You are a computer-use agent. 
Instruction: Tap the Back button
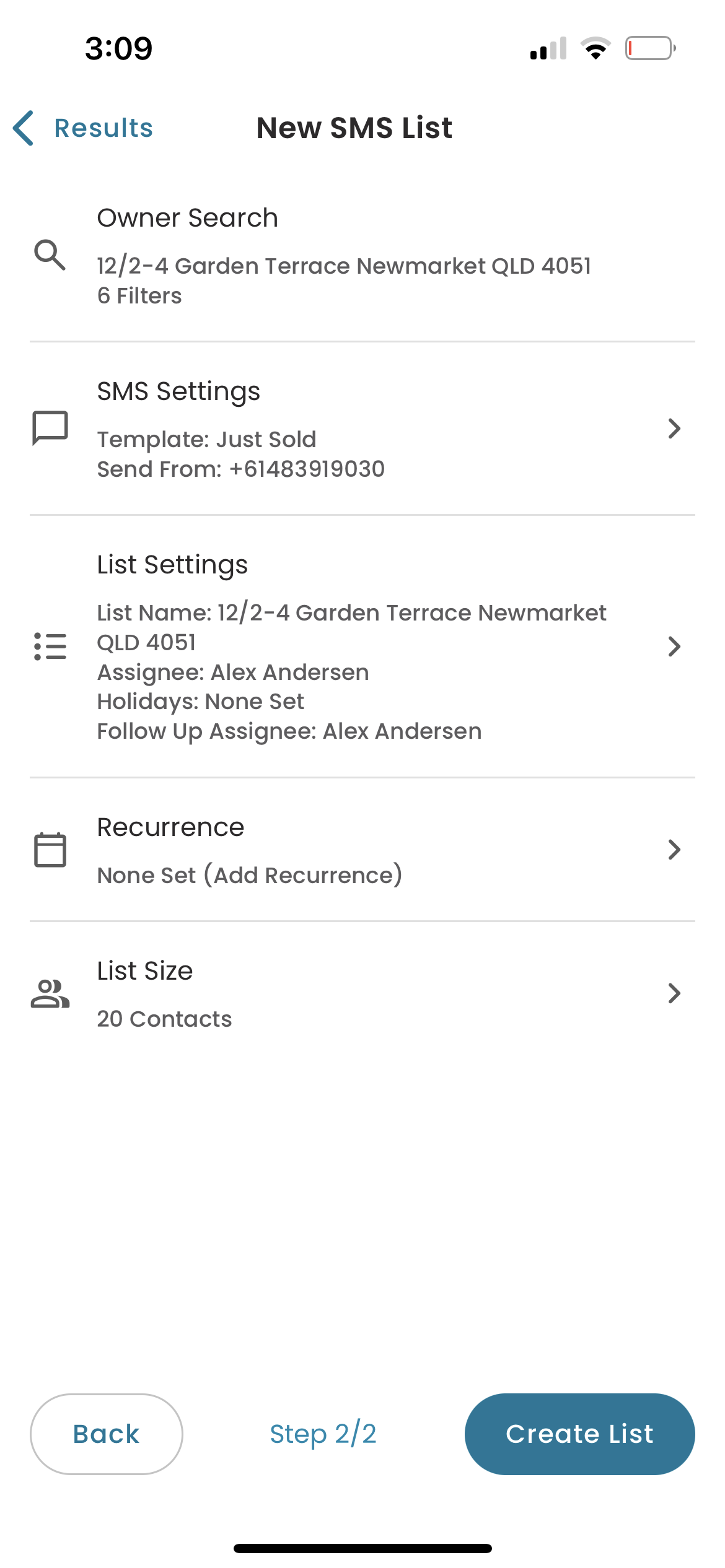106,1434
